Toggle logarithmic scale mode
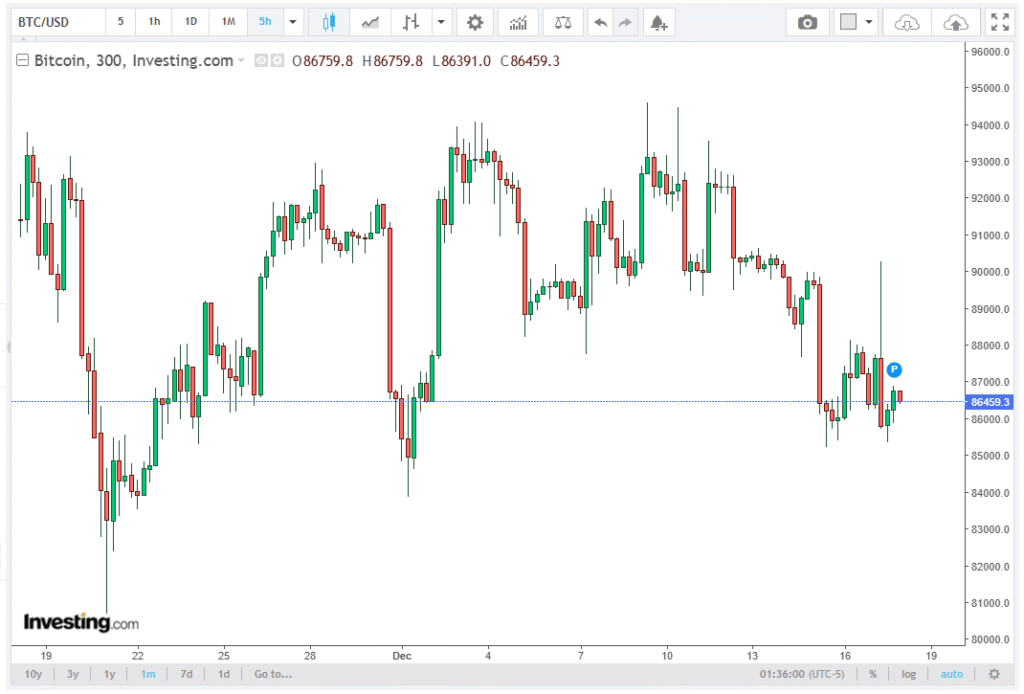Image resolution: width=1024 pixels, height=694 pixels. click(908, 674)
